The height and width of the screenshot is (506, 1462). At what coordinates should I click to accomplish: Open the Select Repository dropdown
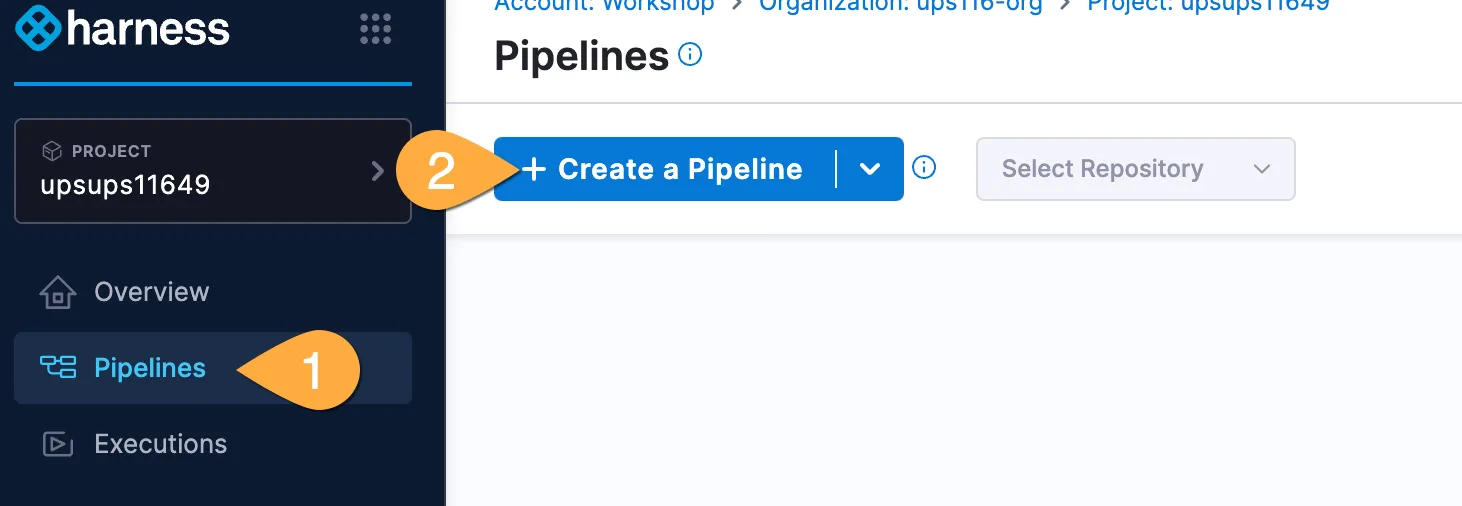(x=1135, y=169)
